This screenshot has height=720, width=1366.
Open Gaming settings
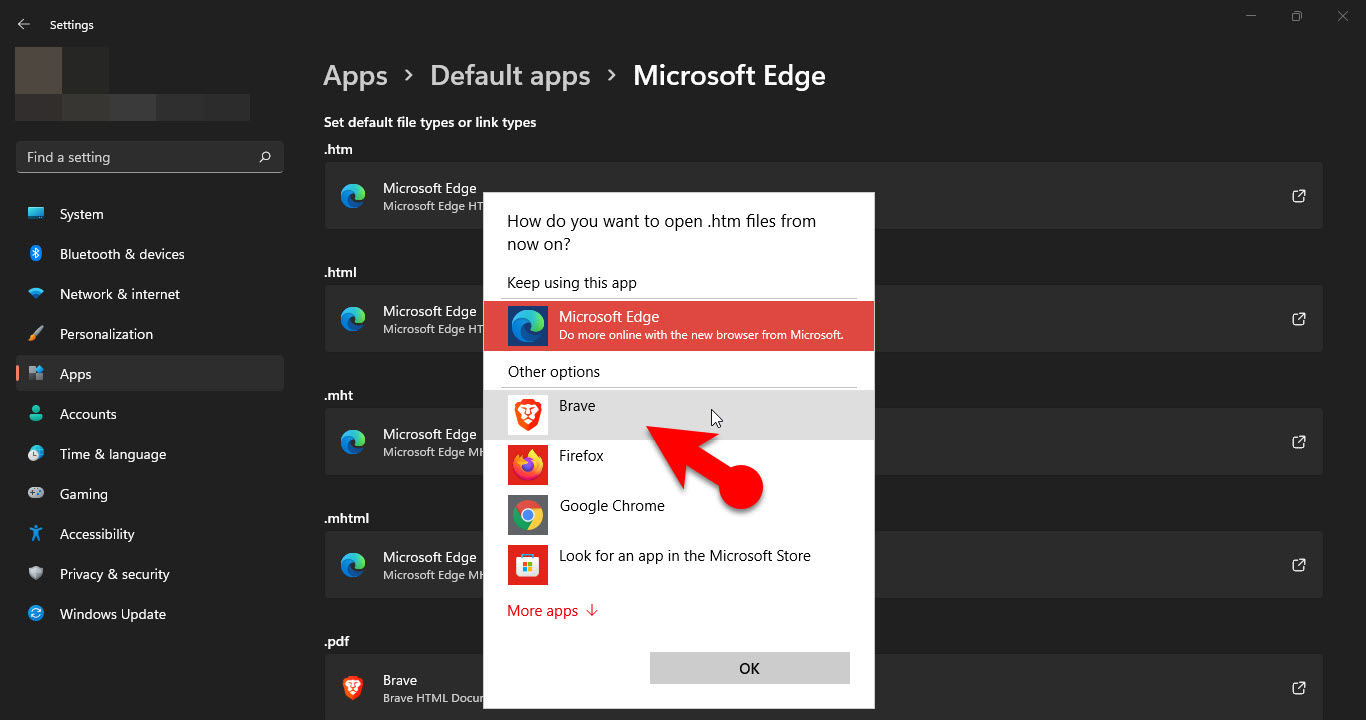[x=150, y=494]
